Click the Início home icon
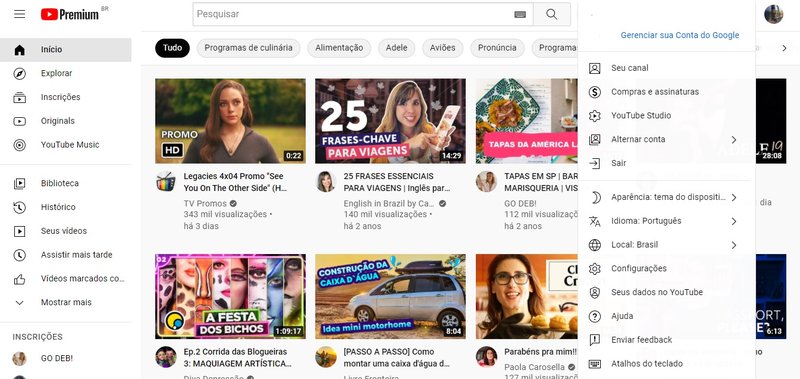 19,49
